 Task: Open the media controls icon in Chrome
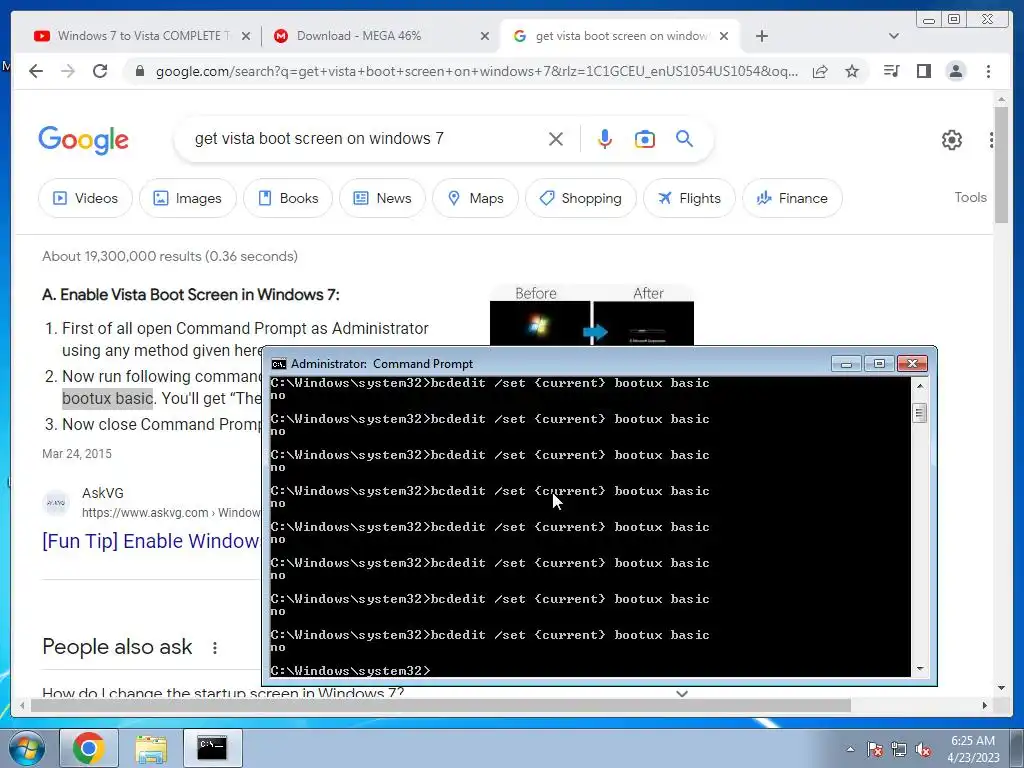click(x=891, y=71)
